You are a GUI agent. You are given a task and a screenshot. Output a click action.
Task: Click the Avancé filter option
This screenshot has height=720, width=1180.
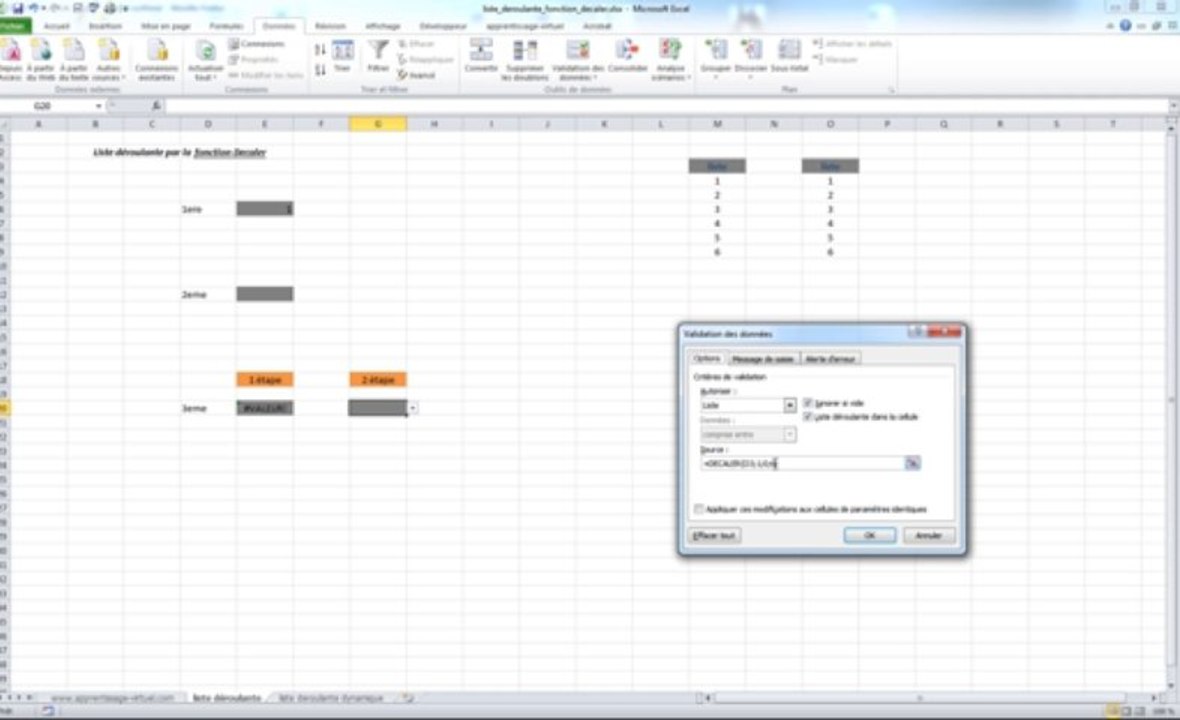point(416,75)
